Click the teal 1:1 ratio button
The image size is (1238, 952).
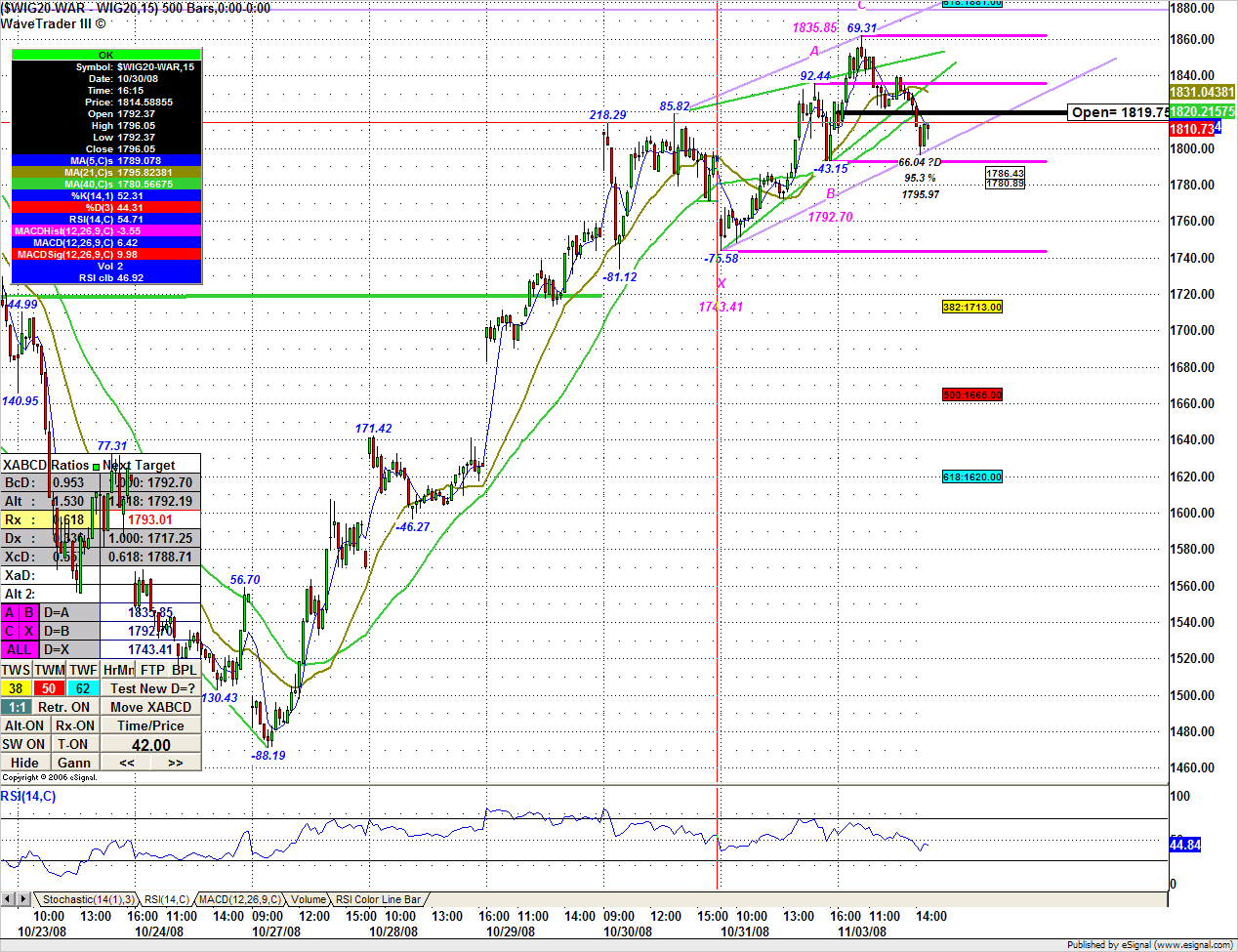[x=17, y=707]
